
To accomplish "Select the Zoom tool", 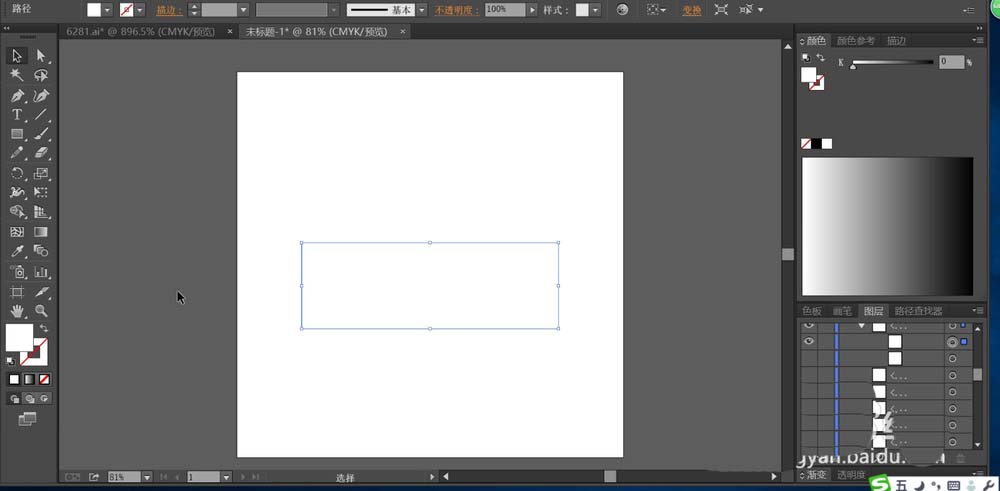I will coord(41,311).
